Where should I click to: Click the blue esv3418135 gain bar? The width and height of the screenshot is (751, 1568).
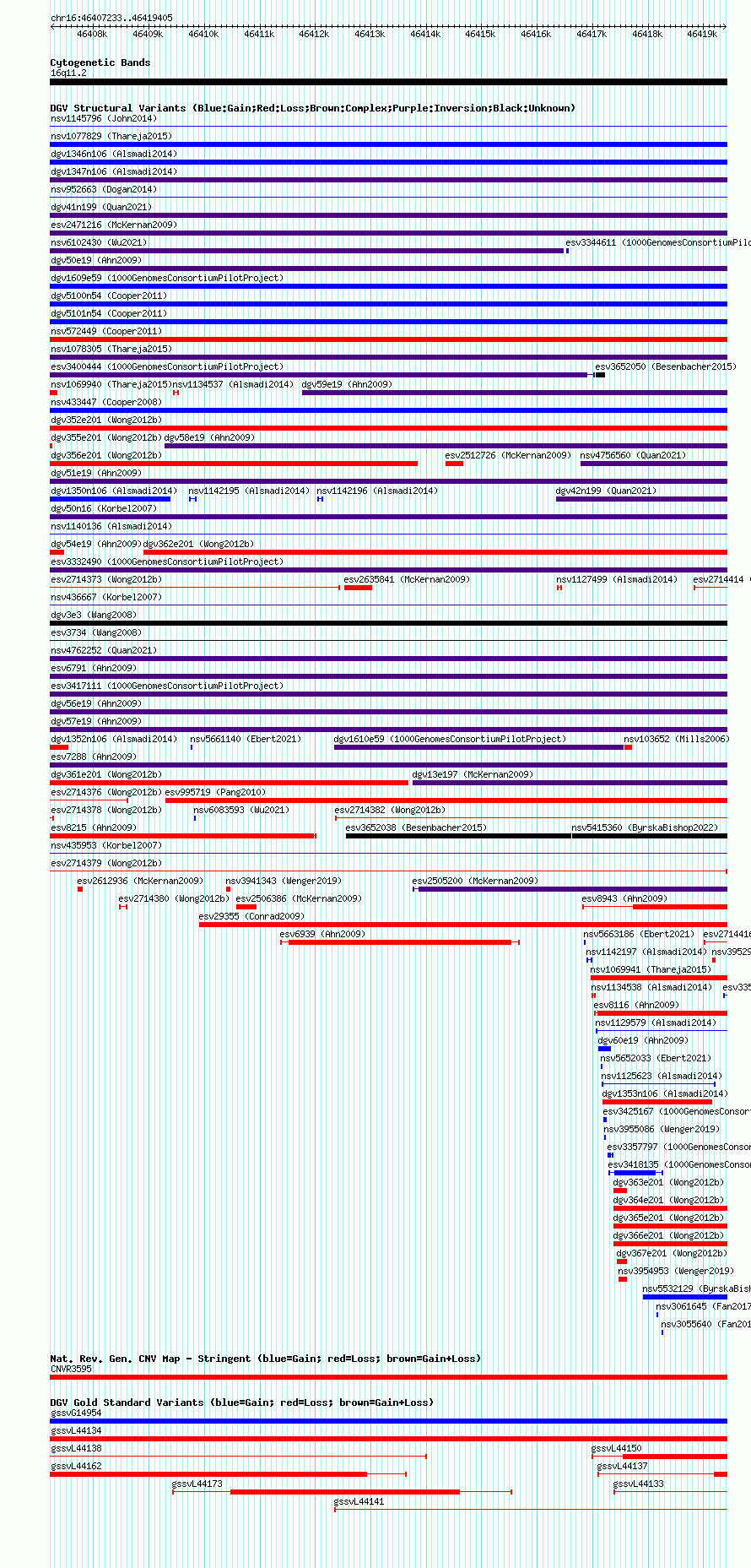pyautogui.click(x=635, y=1173)
